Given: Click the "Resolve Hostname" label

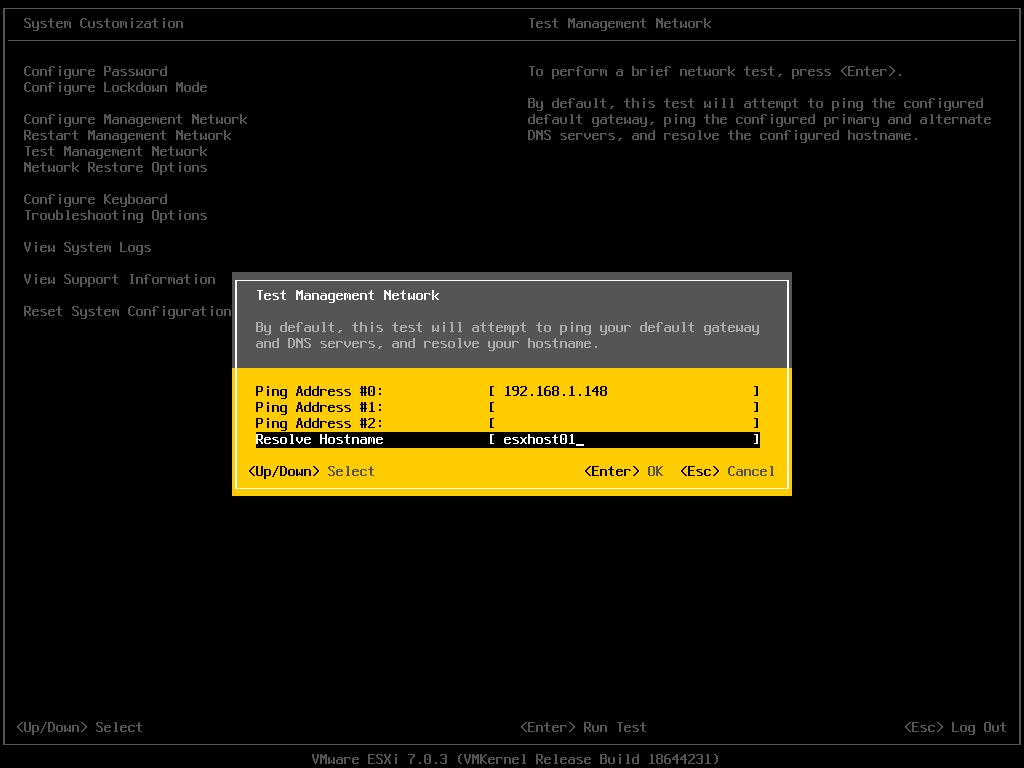Looking at the screenshot, I should (x=319, y=440).
